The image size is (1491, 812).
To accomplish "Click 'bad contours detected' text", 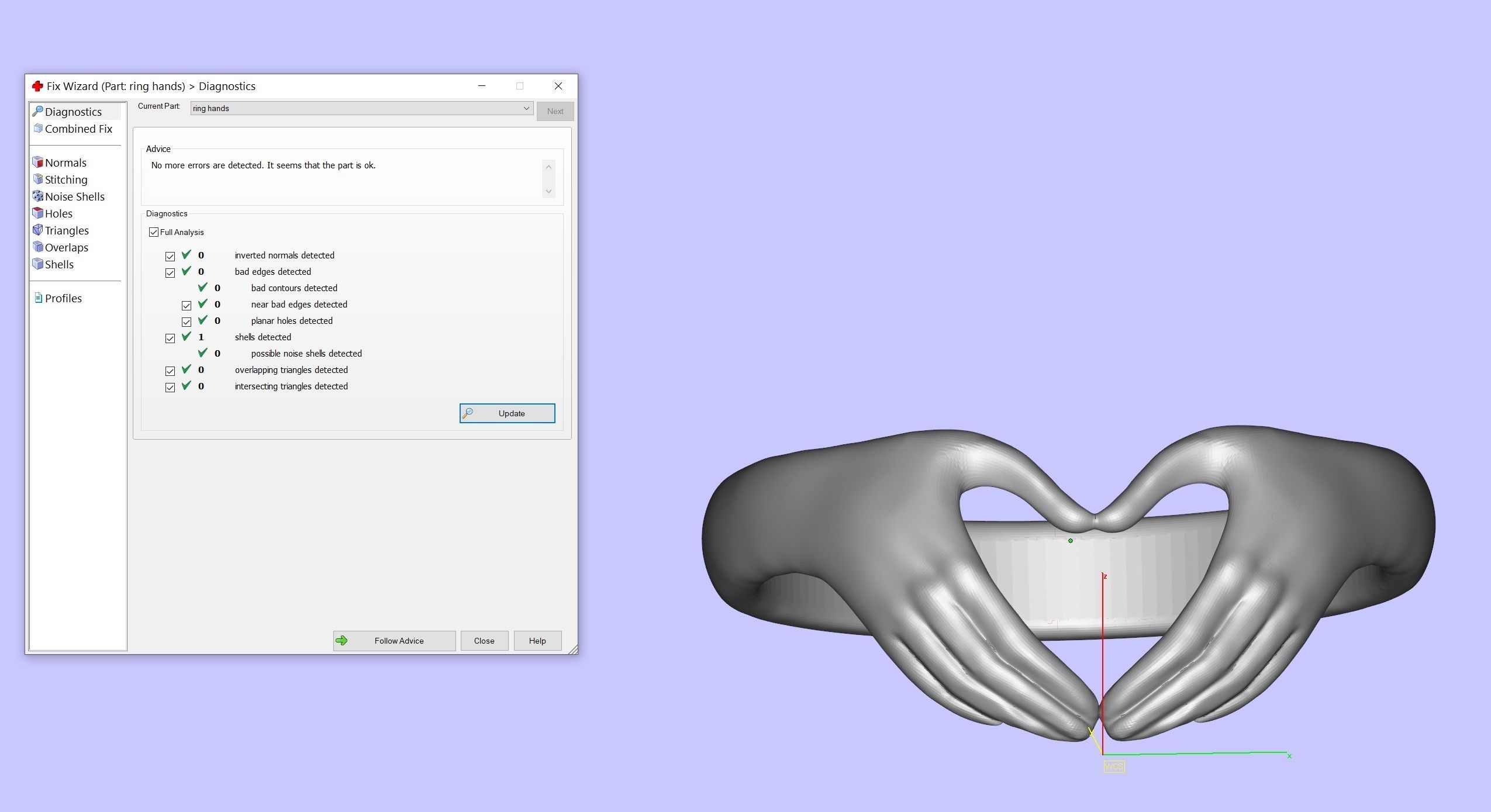I will pos(294,288).
